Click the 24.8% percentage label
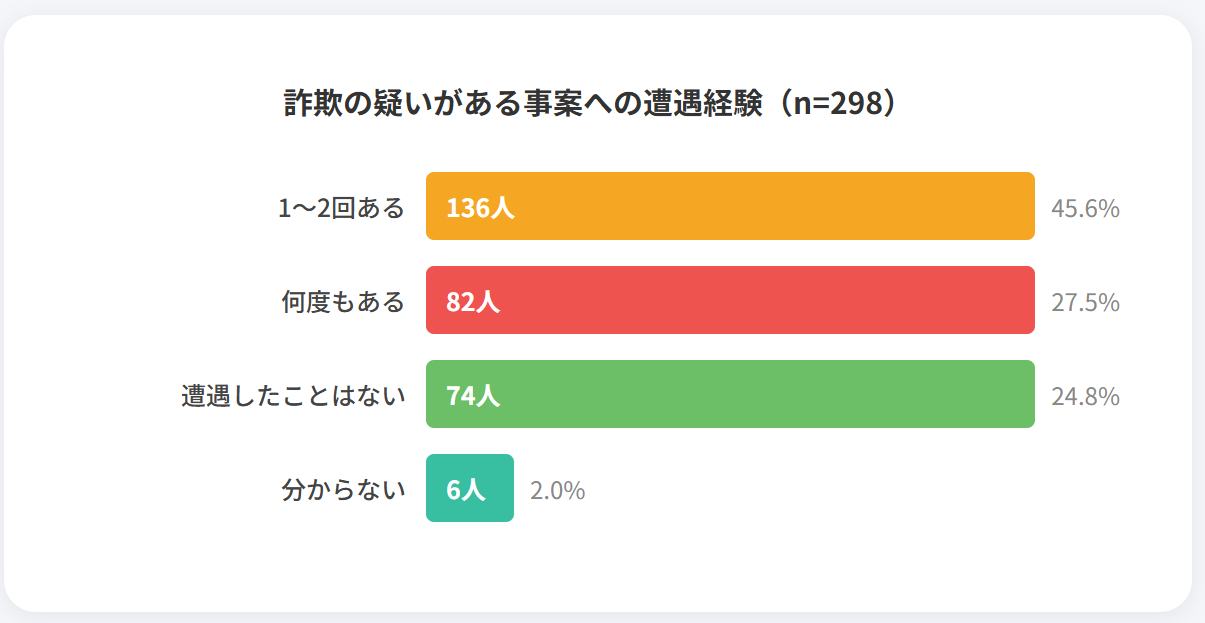Screen dimensions: 1205x623 point(1085,396)
